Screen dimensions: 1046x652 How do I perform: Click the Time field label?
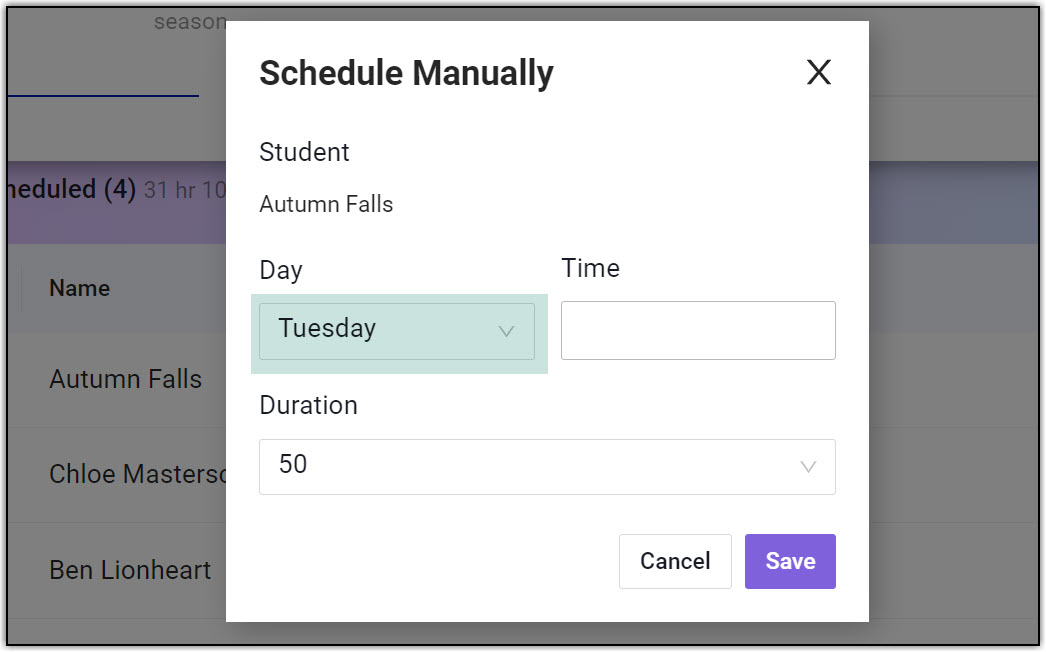click(590, 269)
